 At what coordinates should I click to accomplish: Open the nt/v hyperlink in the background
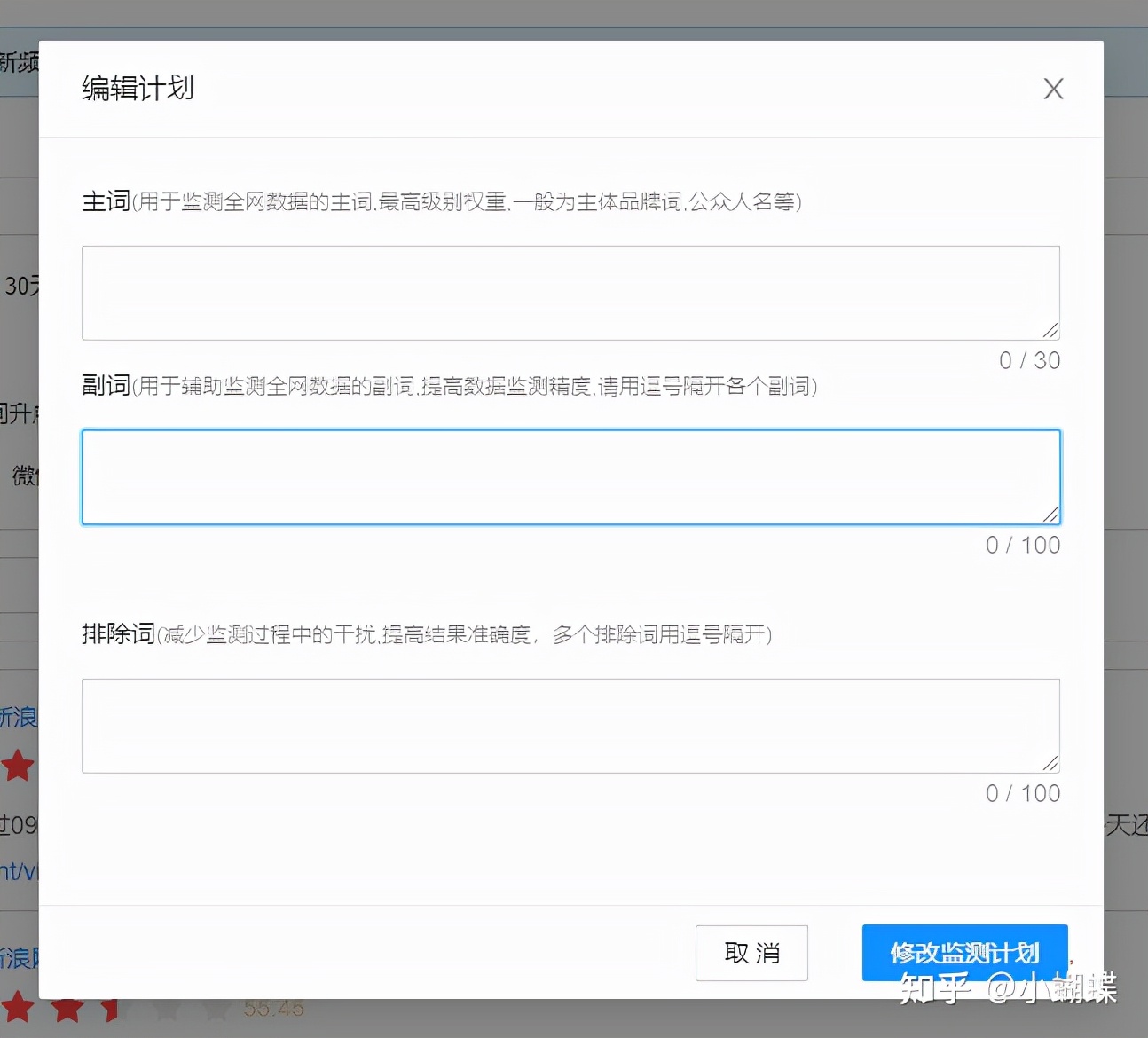pyautogui.click(x=16, y=872)
